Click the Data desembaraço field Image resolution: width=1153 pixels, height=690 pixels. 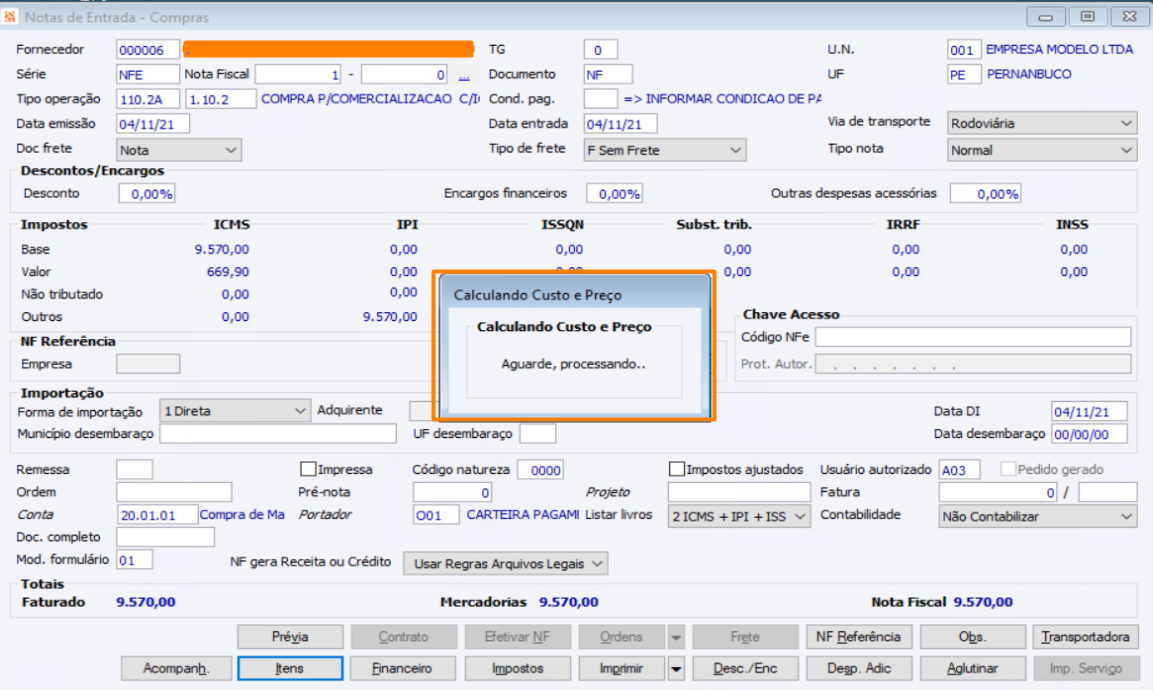pyautogui.click(x=1089, y=435)
